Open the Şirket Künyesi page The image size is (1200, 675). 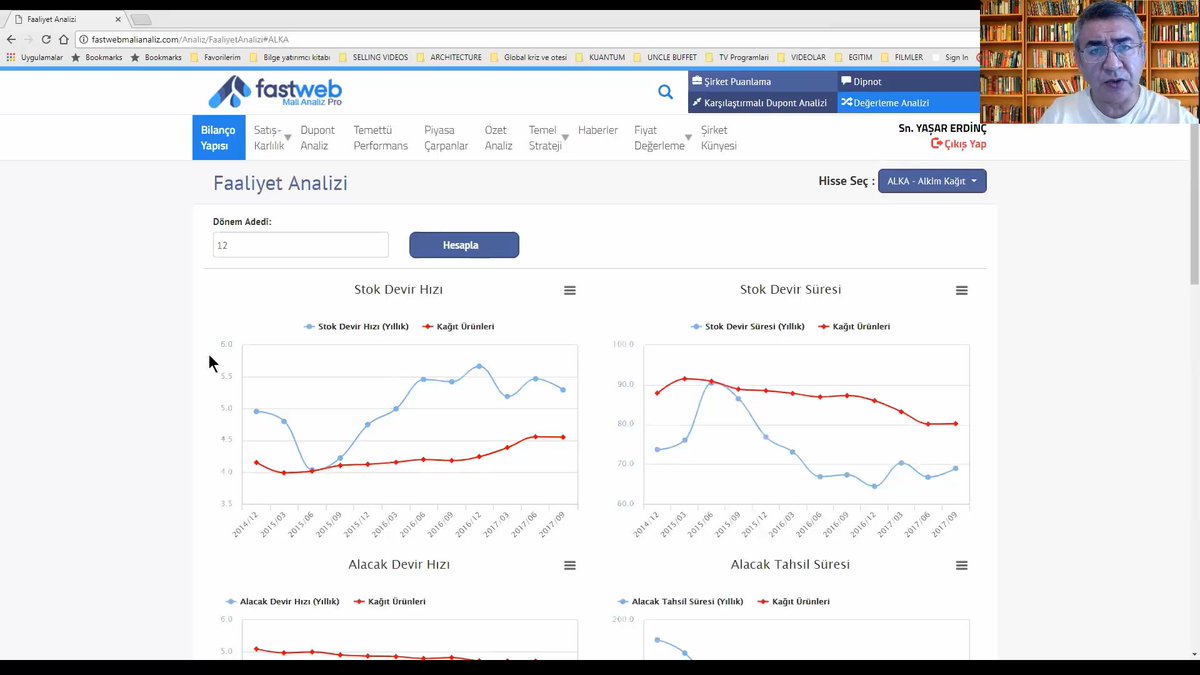718,137
